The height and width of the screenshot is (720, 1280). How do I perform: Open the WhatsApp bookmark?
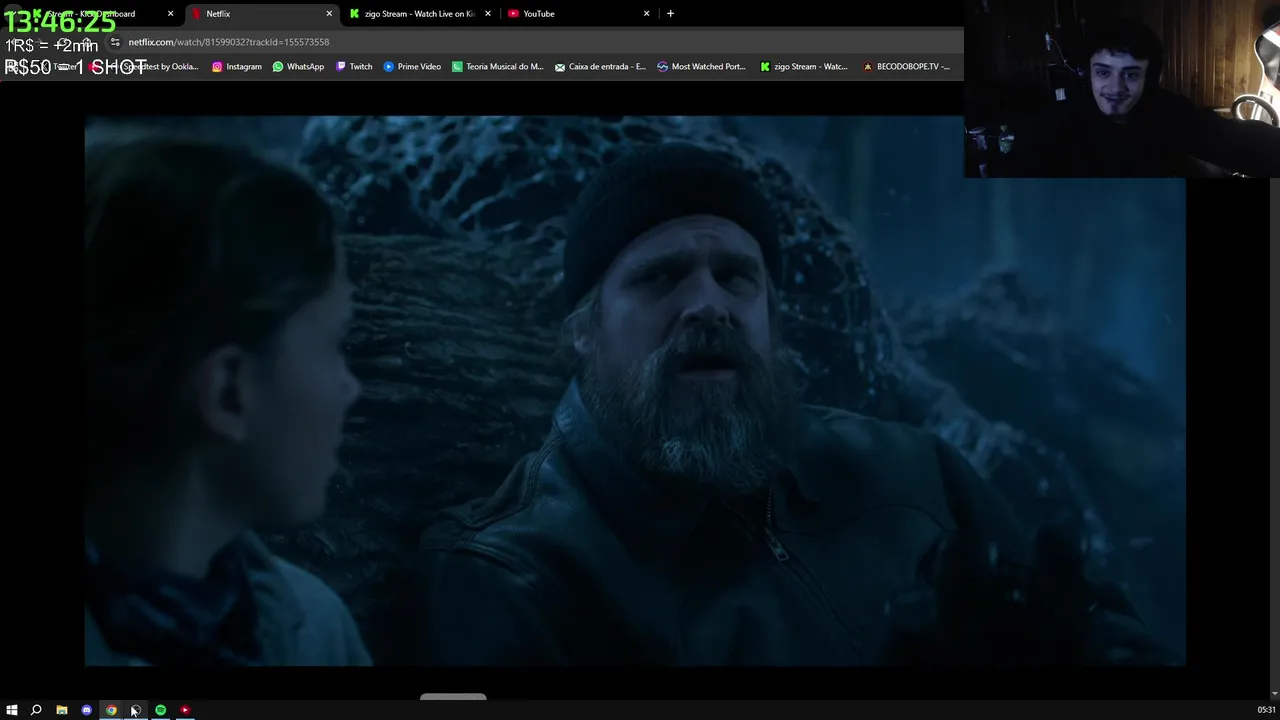pos(298,67)
